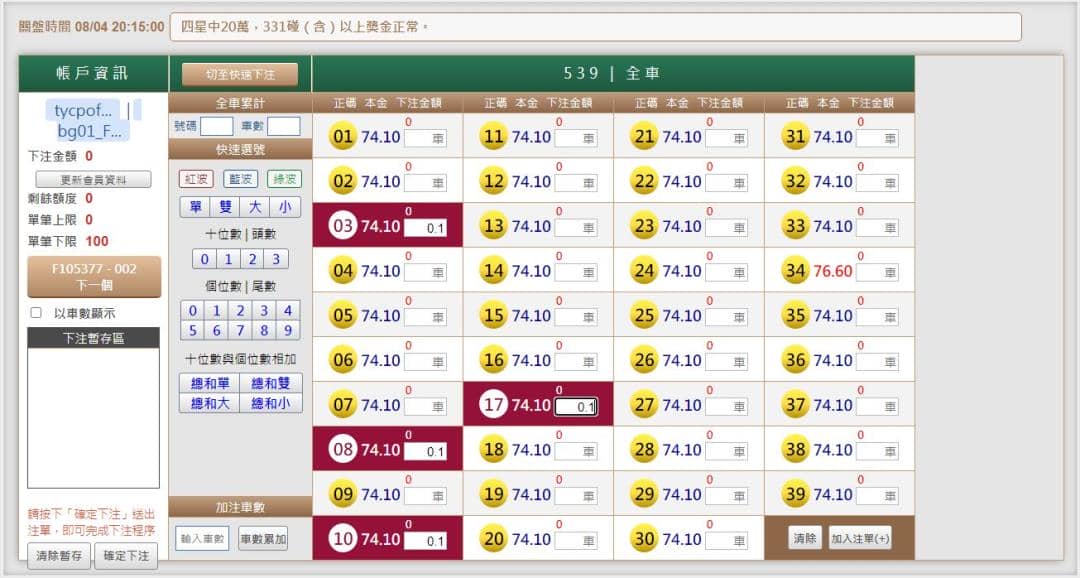Deselect the highlighted number 10 ball
Image resolution: width=1080 pixels, height=578 pixels.
tap(342, 539)
